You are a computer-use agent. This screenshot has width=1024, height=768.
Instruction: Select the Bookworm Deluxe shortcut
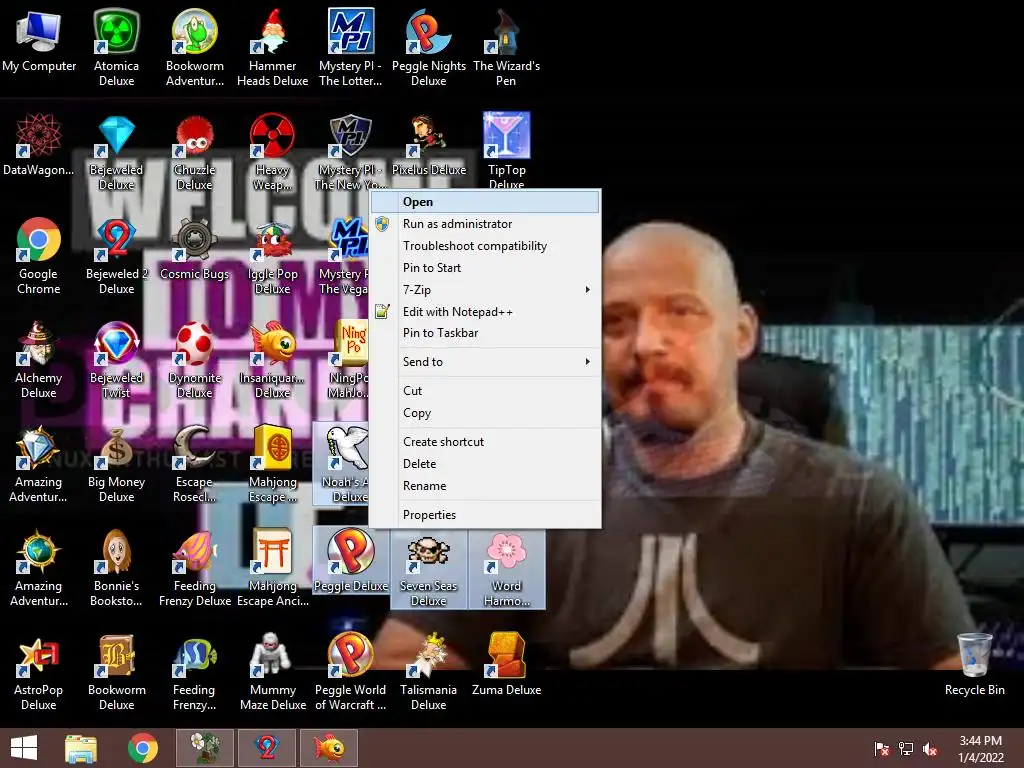point(116,671)
